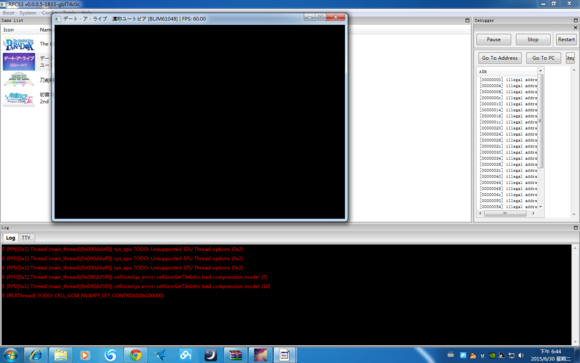Close the Debugger panel
This screenshot has width=580, height=363.
tap(575, 27)
